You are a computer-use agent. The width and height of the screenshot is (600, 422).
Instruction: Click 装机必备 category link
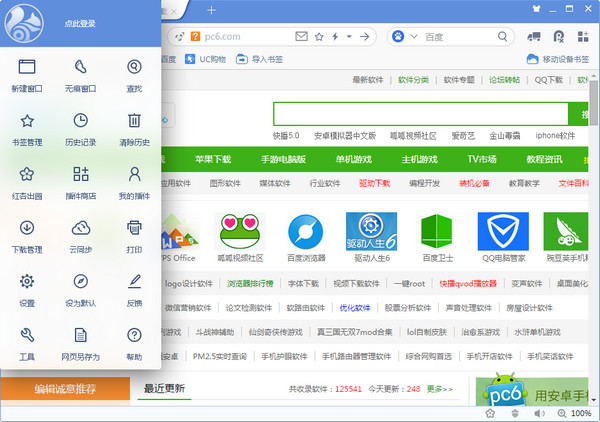(x=474, y=183)
